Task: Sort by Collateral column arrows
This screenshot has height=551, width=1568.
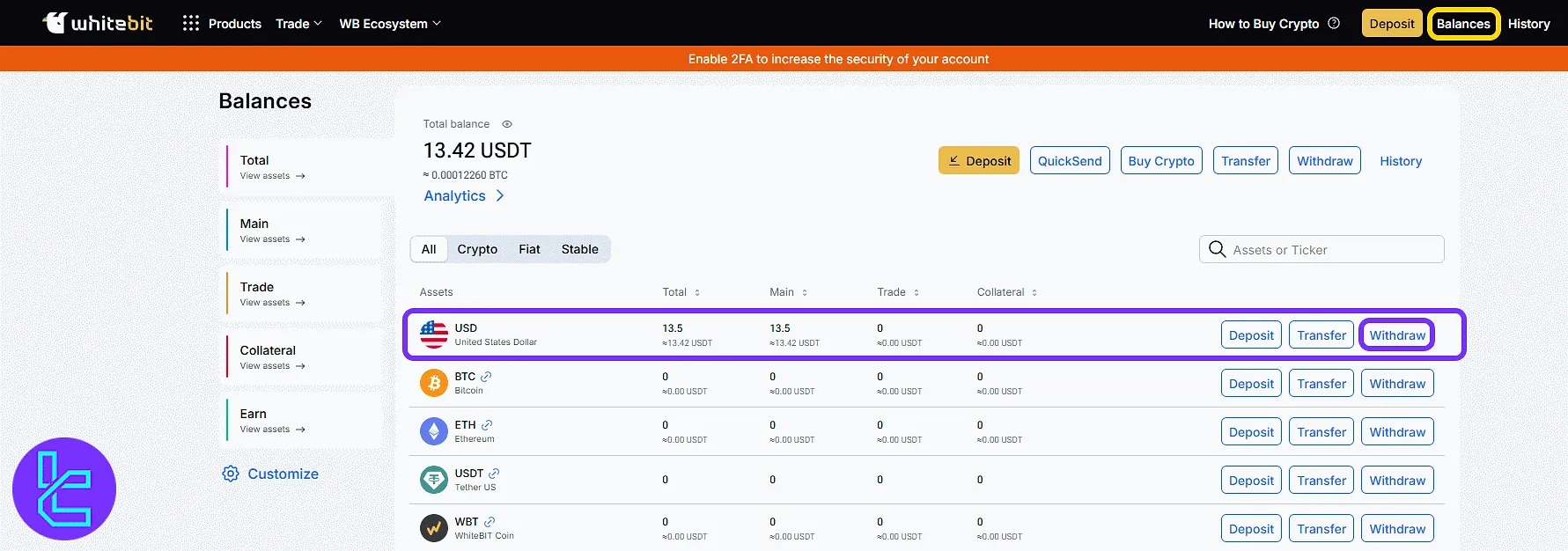Action: pyautogui.click(x=1034, y=292)
